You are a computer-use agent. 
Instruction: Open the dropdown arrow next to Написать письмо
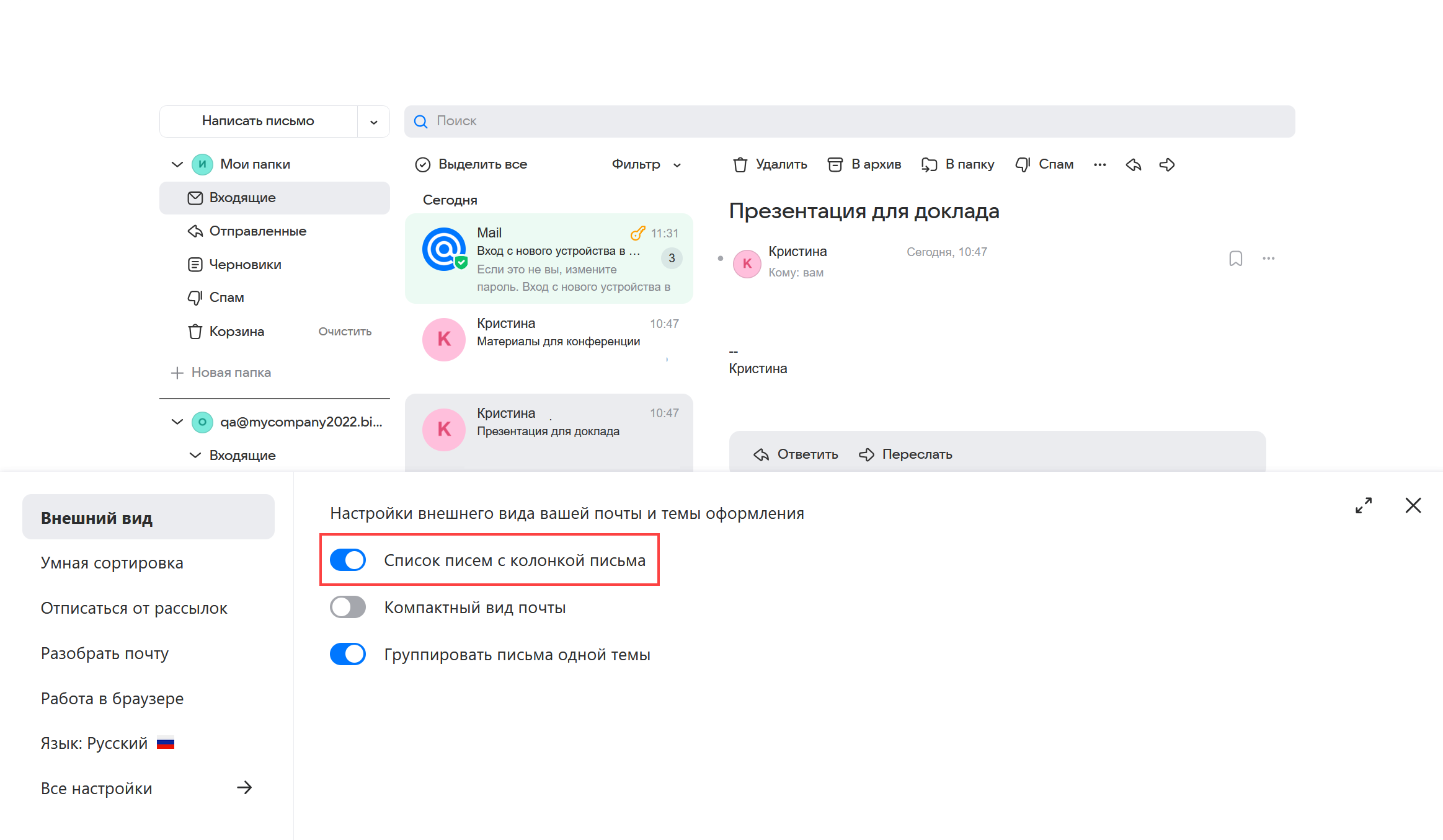pyautogui.click(x=373, y=122)
